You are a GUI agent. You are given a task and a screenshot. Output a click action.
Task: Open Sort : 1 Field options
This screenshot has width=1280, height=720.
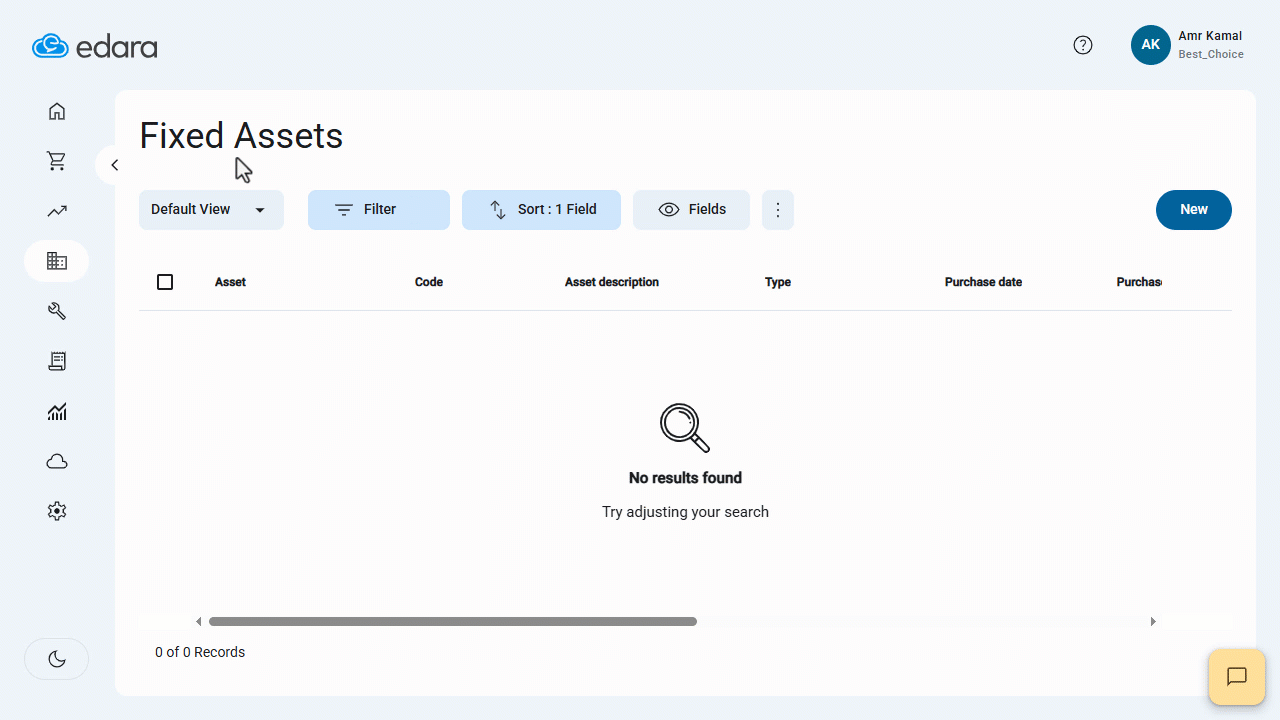pos(541,210)
